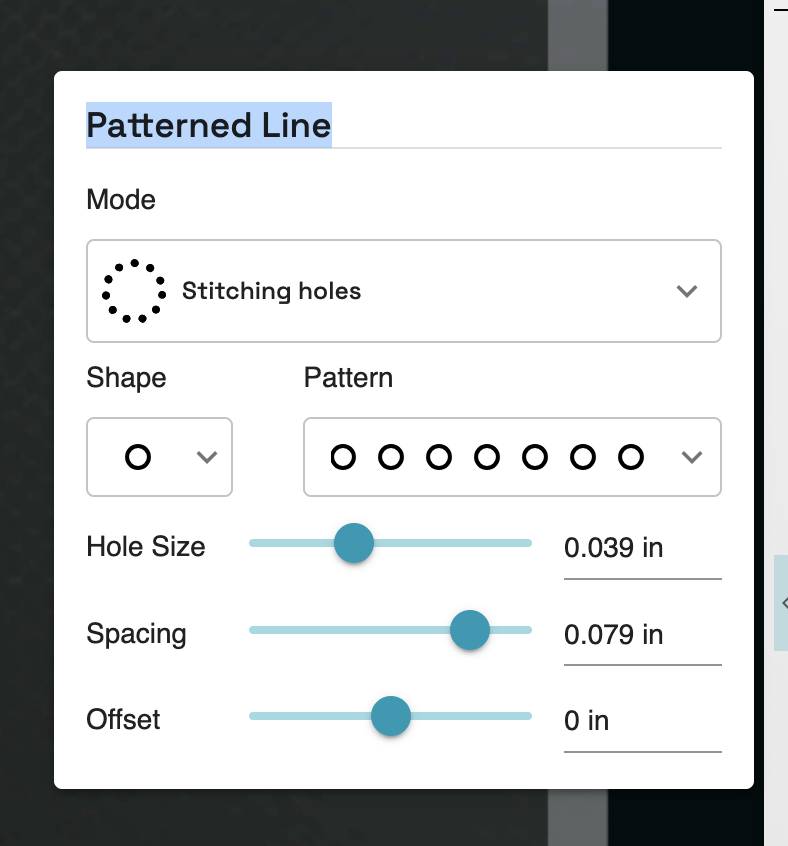Click the Mode label

pyautogui.click(x=121, y=200)
